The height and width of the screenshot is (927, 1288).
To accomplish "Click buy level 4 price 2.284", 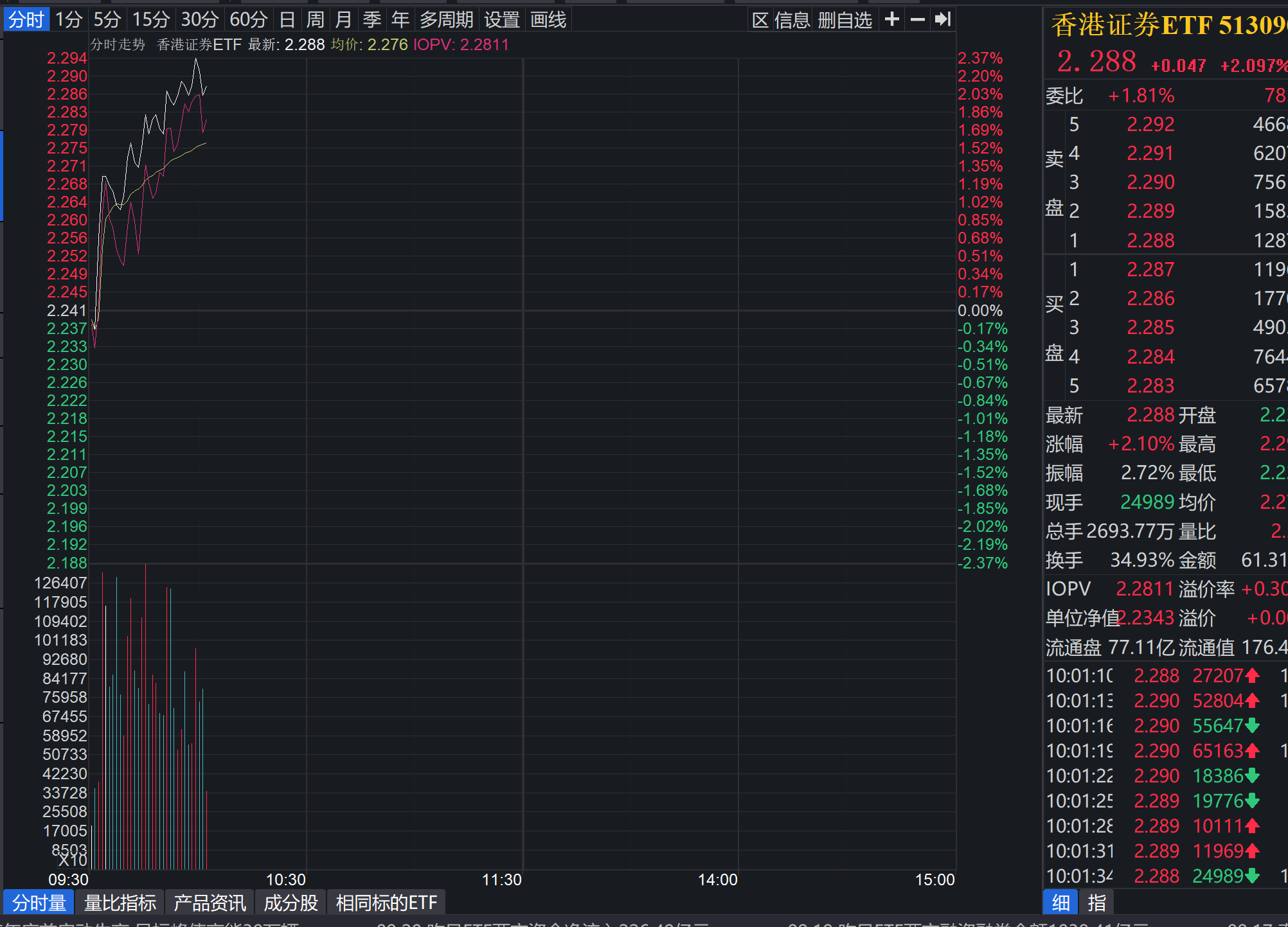I will tap(1150, 357).
